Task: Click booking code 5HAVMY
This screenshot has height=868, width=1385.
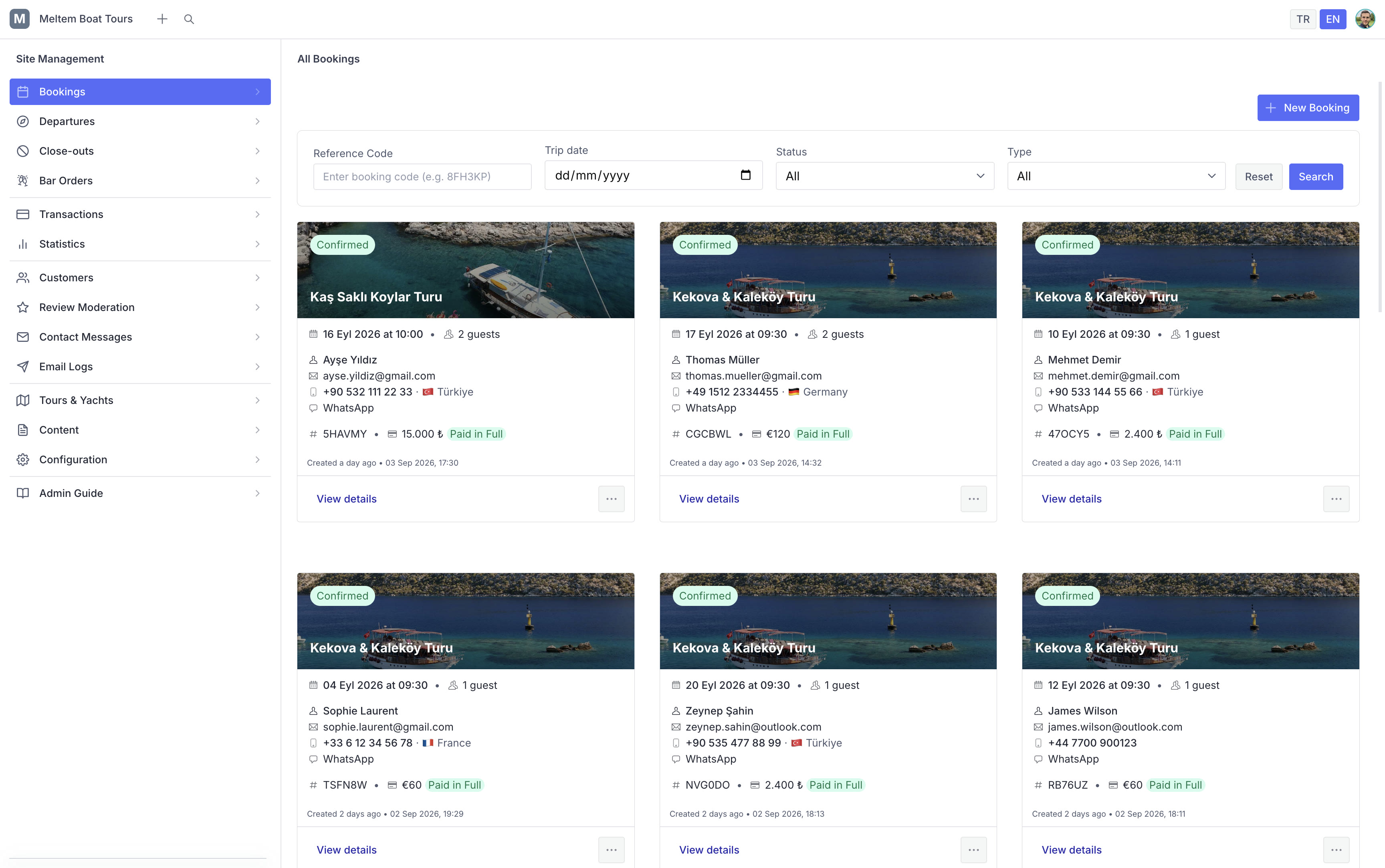Action: point(344,434)
